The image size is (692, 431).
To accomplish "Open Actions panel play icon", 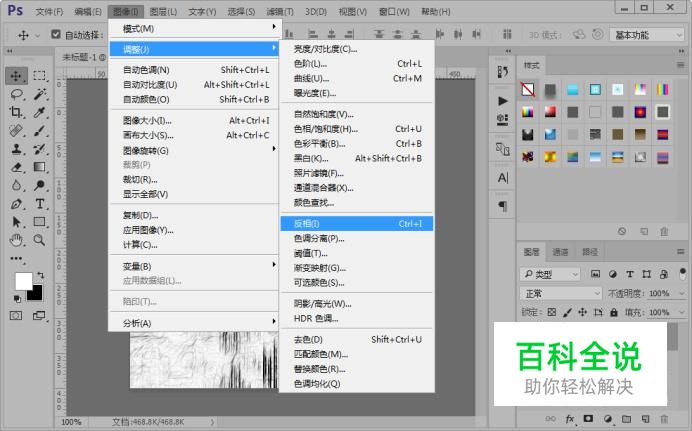I will [x=503, y=101].
